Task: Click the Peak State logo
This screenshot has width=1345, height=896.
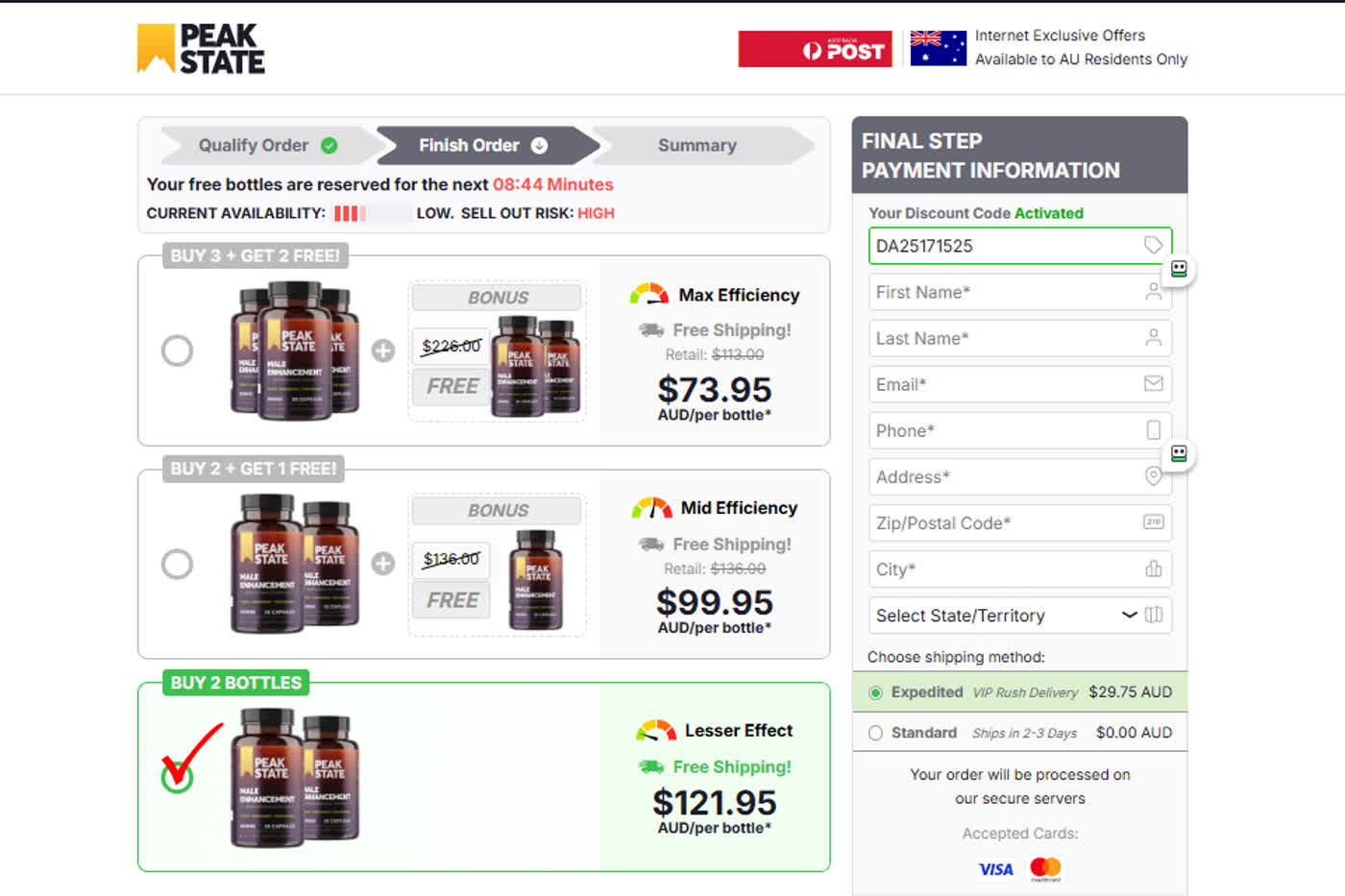Action: pos(201,48)
